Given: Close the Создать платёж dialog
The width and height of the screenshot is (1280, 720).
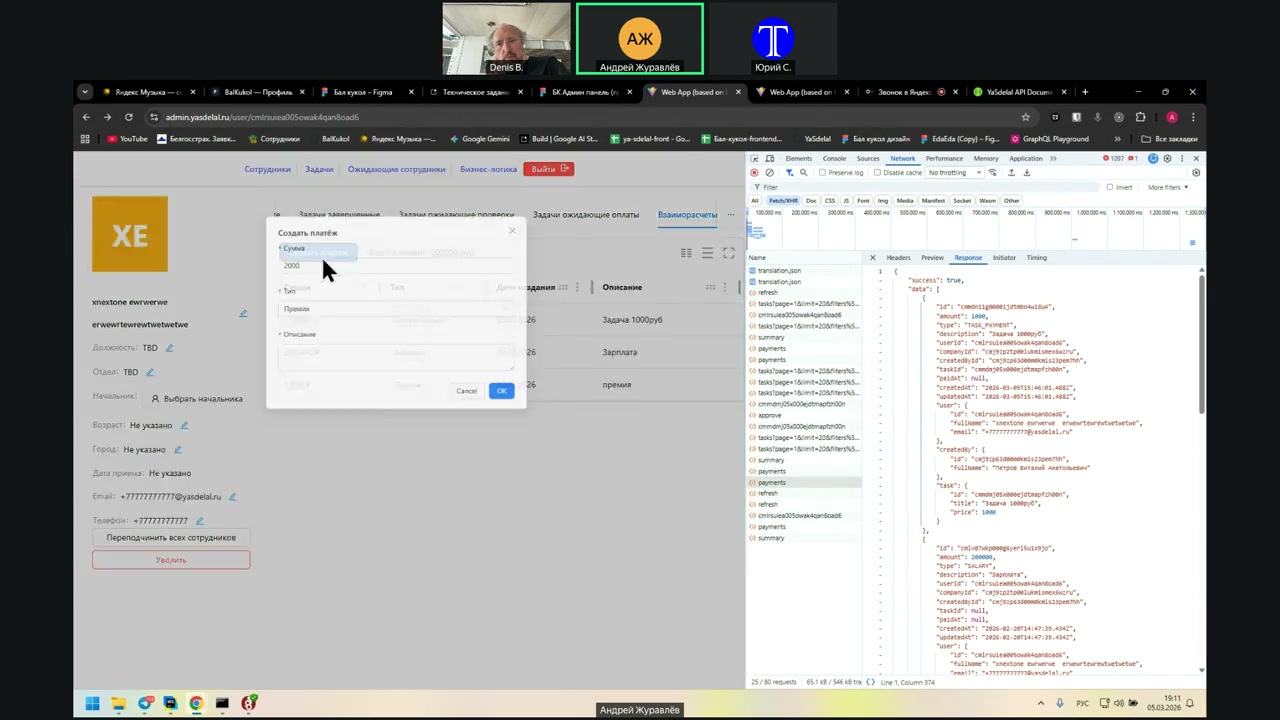Looking at the screenshot, I should click(512, 232).
